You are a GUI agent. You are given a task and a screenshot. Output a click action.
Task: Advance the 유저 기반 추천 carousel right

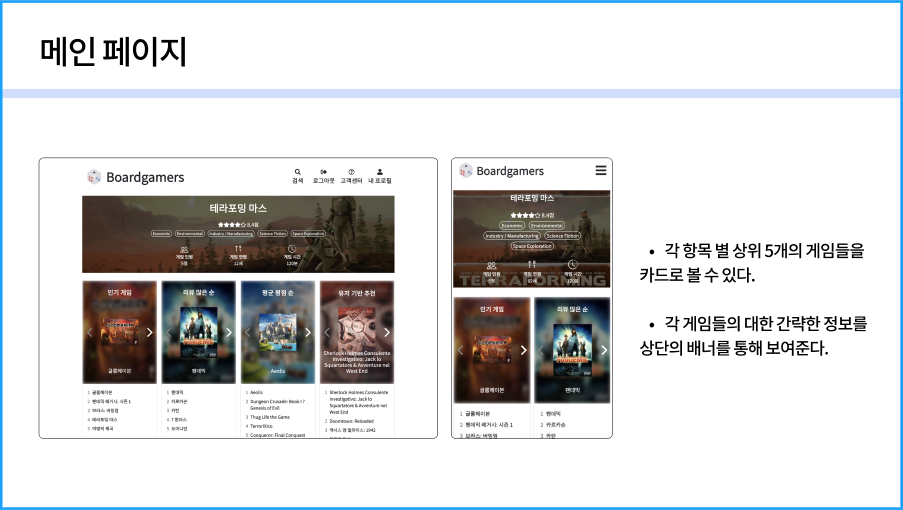click(x=387, y=332)
